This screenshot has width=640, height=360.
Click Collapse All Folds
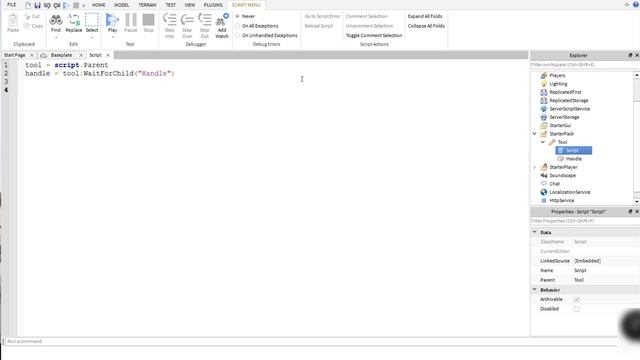tap(426, 26)
